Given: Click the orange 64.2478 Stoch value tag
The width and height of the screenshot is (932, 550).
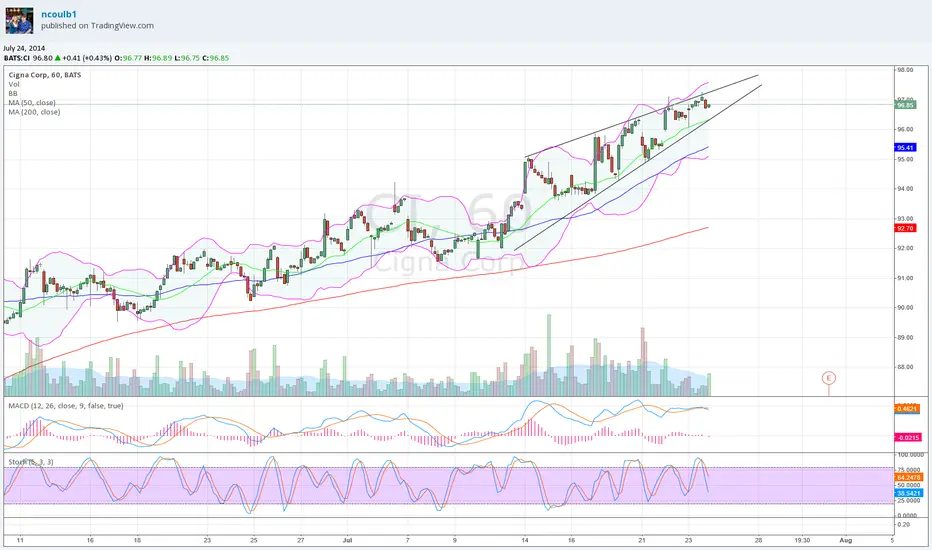Looking at the screenshot, I should pyautogui.click(x=908, y=477).
